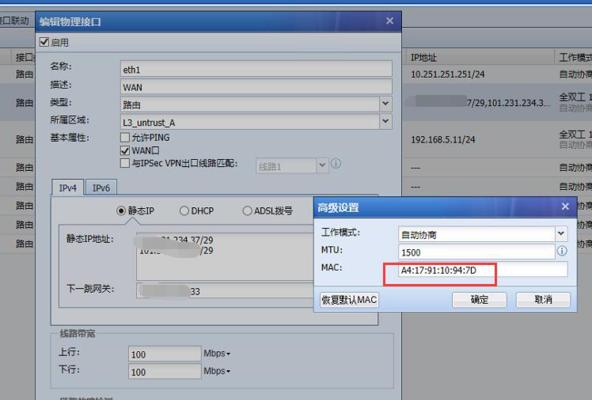
Task: Toggle the 启用 enable checkbox
Action: tap(44, 42)
